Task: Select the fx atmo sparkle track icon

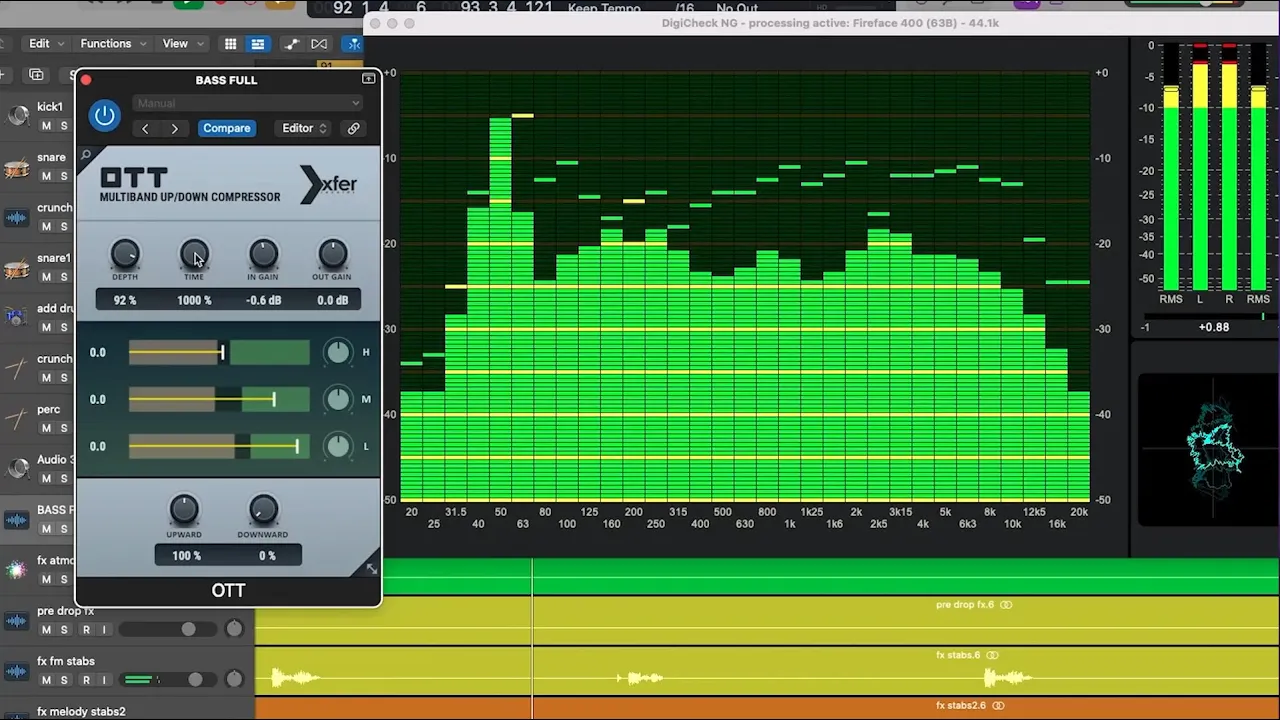Action: coord(16,570)
